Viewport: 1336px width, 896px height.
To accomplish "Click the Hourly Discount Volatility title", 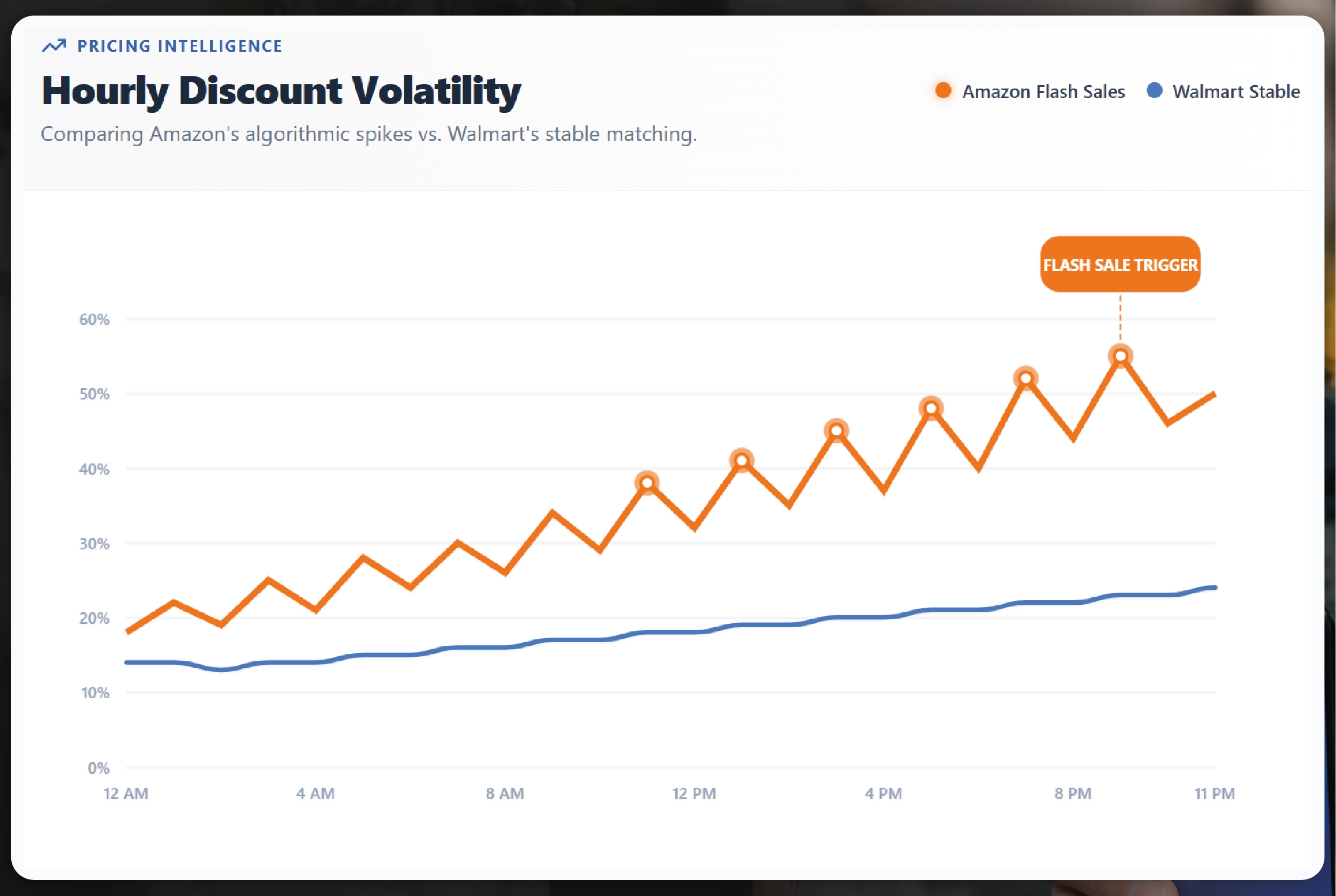I will point(281,91).
